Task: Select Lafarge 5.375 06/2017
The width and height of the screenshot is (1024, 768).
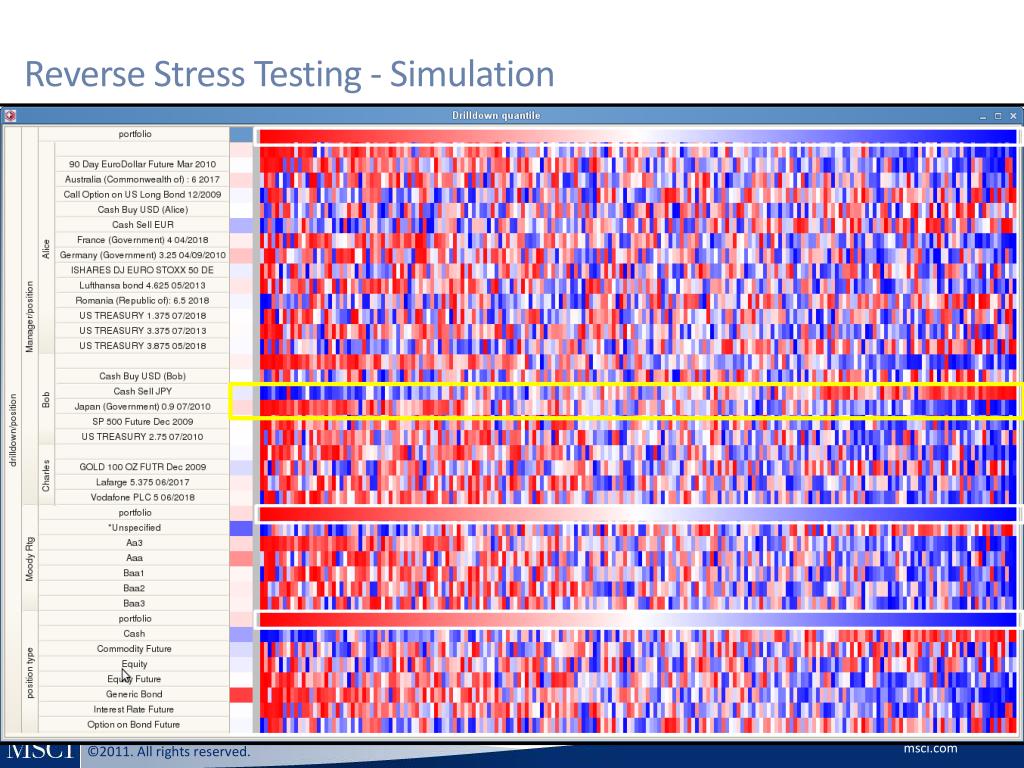Action: pos(142,482)
